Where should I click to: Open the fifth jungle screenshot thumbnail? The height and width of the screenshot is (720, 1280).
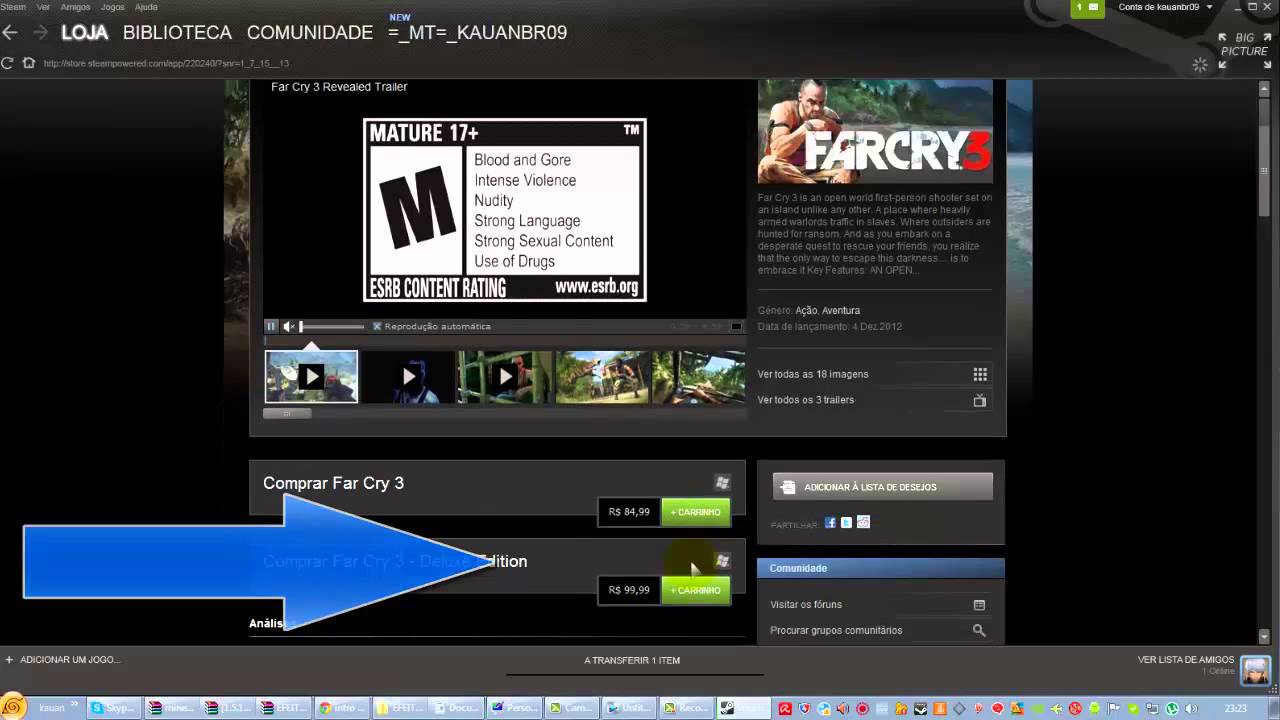point(699,376)
